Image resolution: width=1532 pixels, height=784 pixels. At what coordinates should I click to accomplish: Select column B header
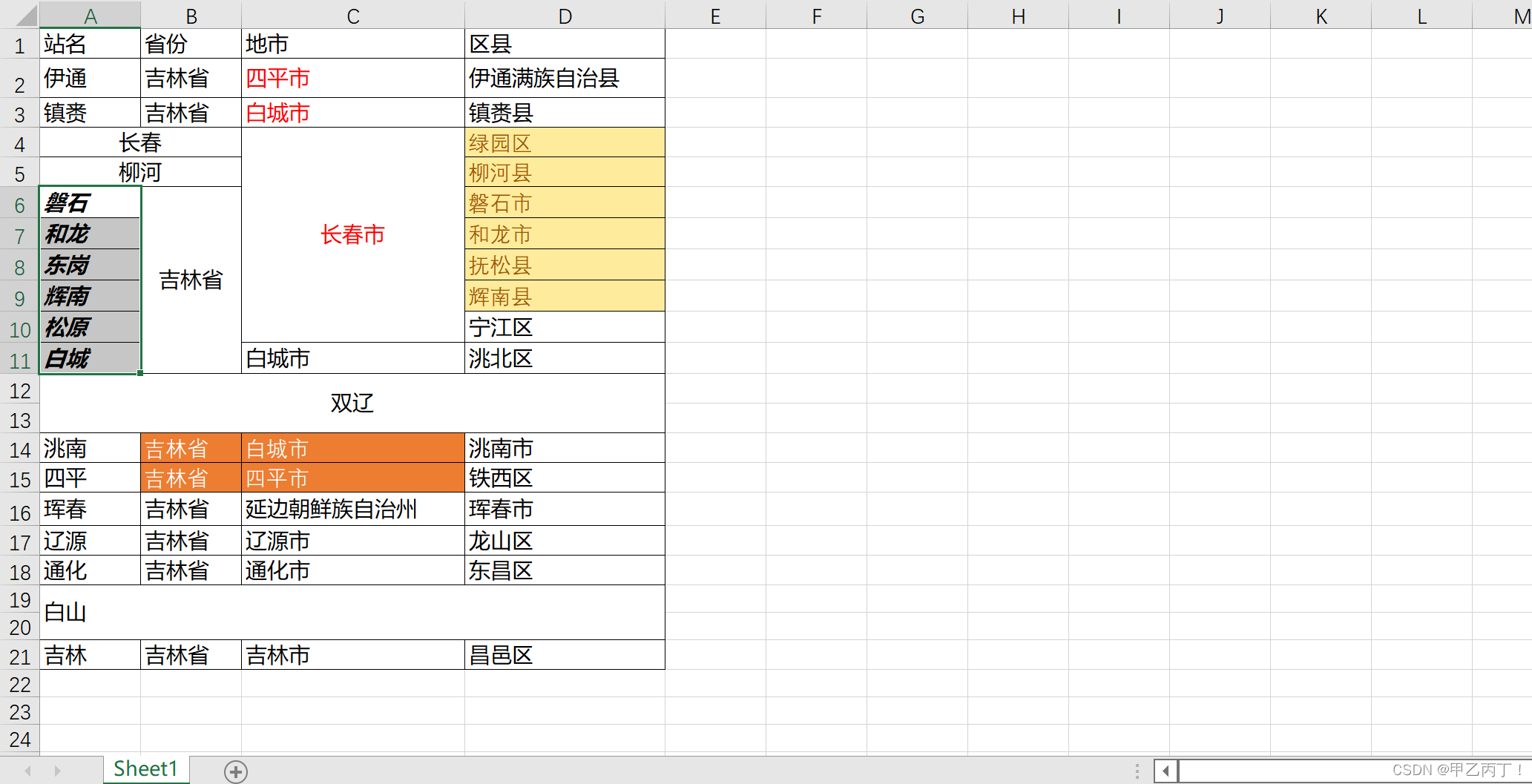point(191,16)
